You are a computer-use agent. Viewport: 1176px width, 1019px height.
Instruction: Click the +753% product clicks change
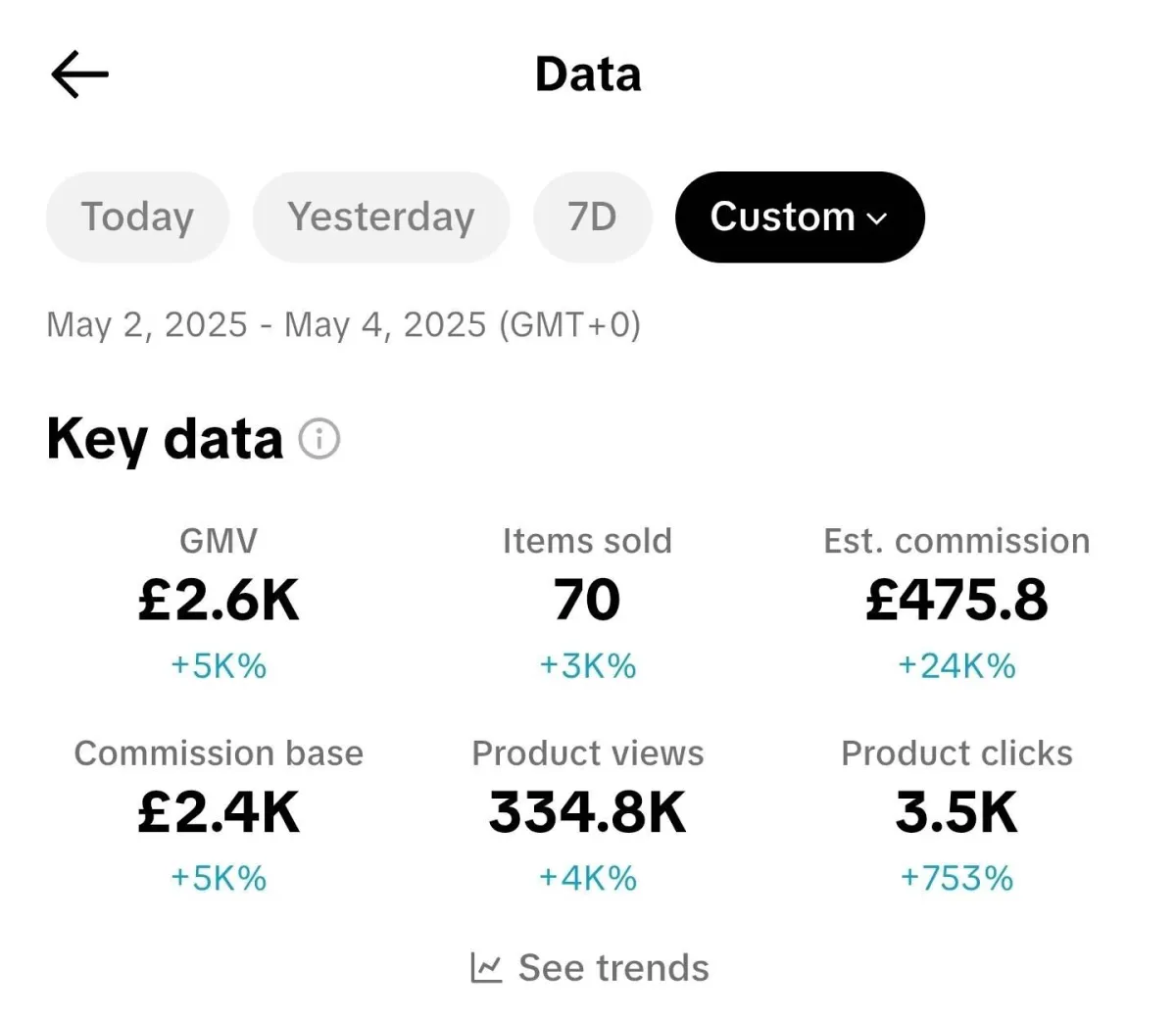tap(956, 878)
